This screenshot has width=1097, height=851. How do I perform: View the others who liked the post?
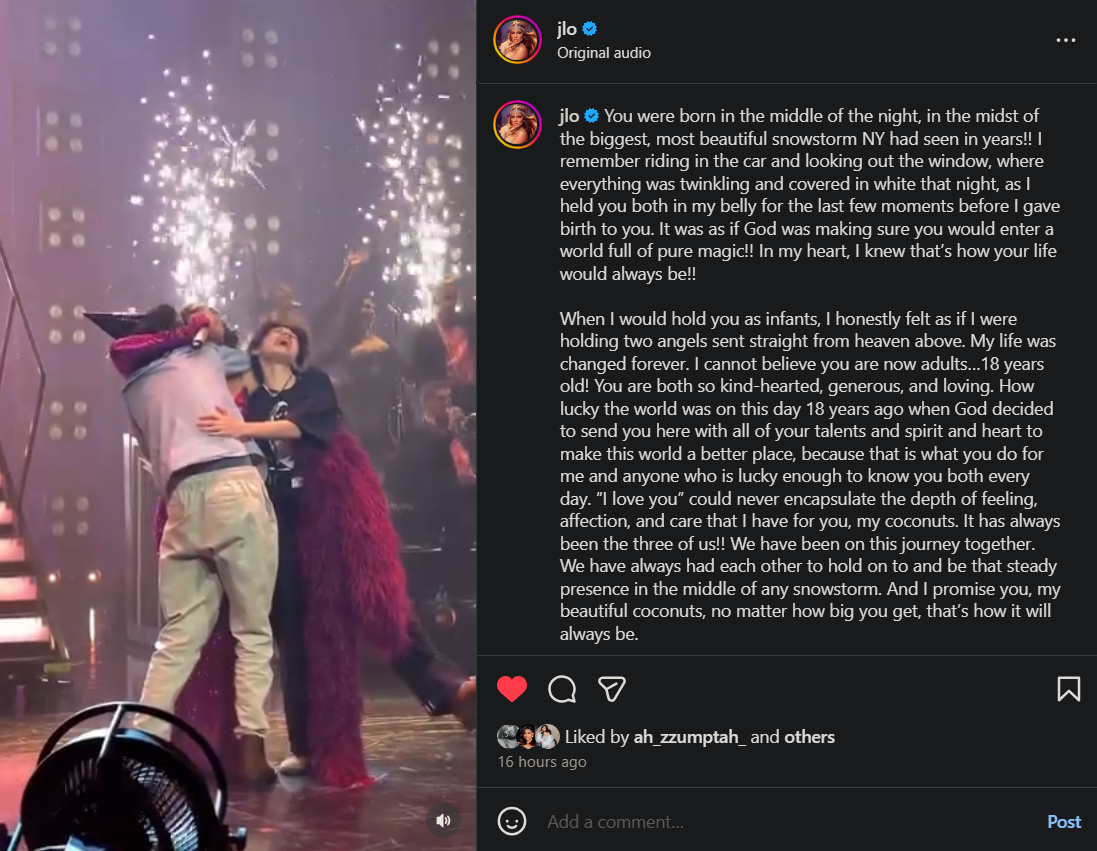[809, 737]
